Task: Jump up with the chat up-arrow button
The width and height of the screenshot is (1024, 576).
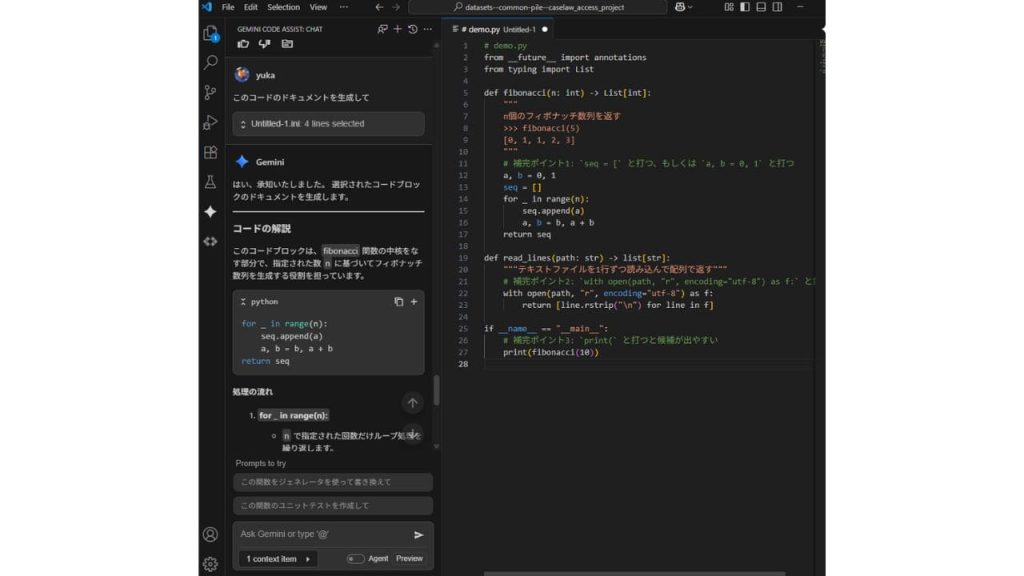Action: coord(412,403)
